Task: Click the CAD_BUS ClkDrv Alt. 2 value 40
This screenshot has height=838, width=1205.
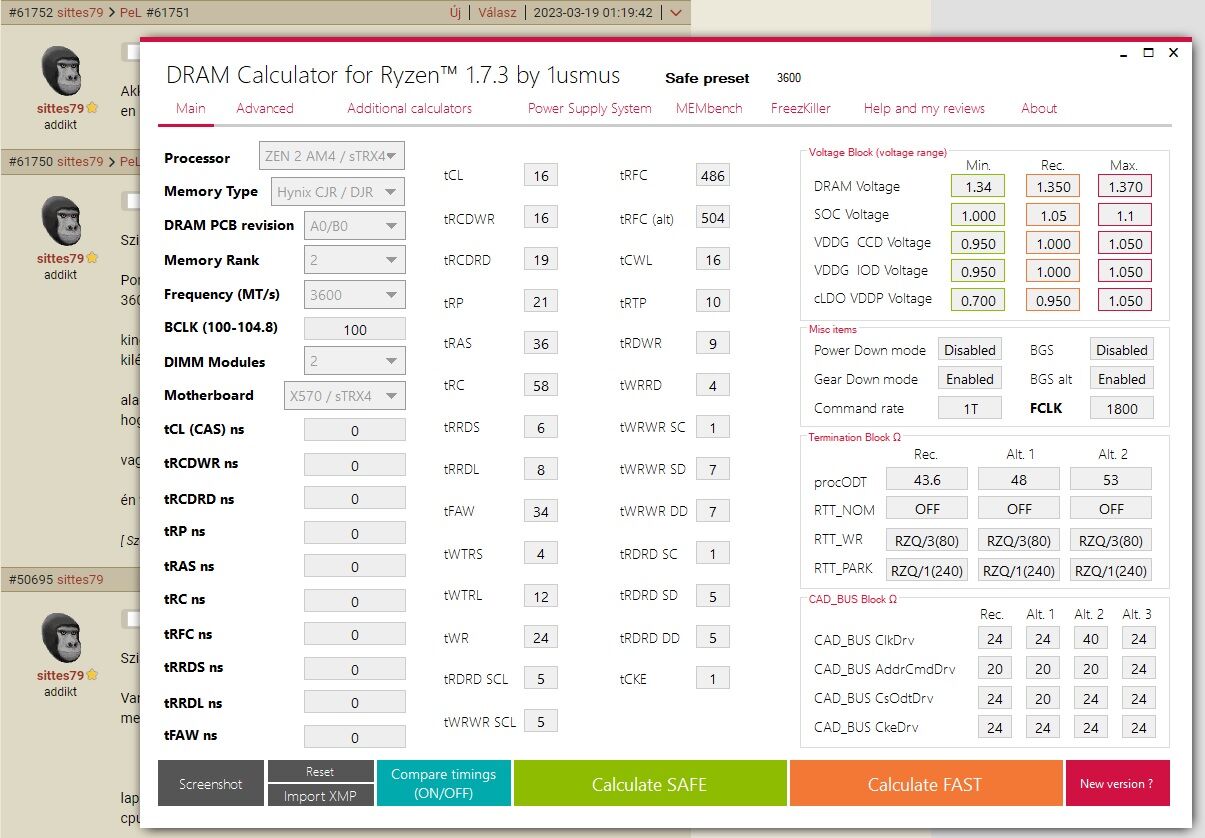Action: [x=1091, y=639]
